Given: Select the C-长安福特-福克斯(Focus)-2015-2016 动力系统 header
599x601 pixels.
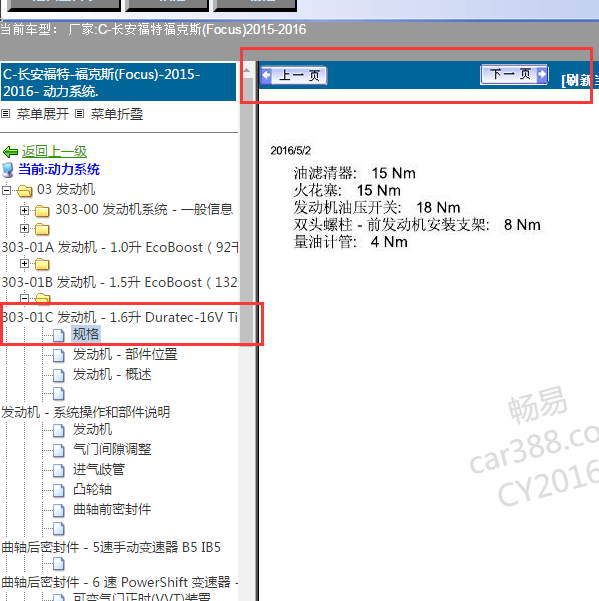Looking at the screenshot, I should (x=118, y=82).
